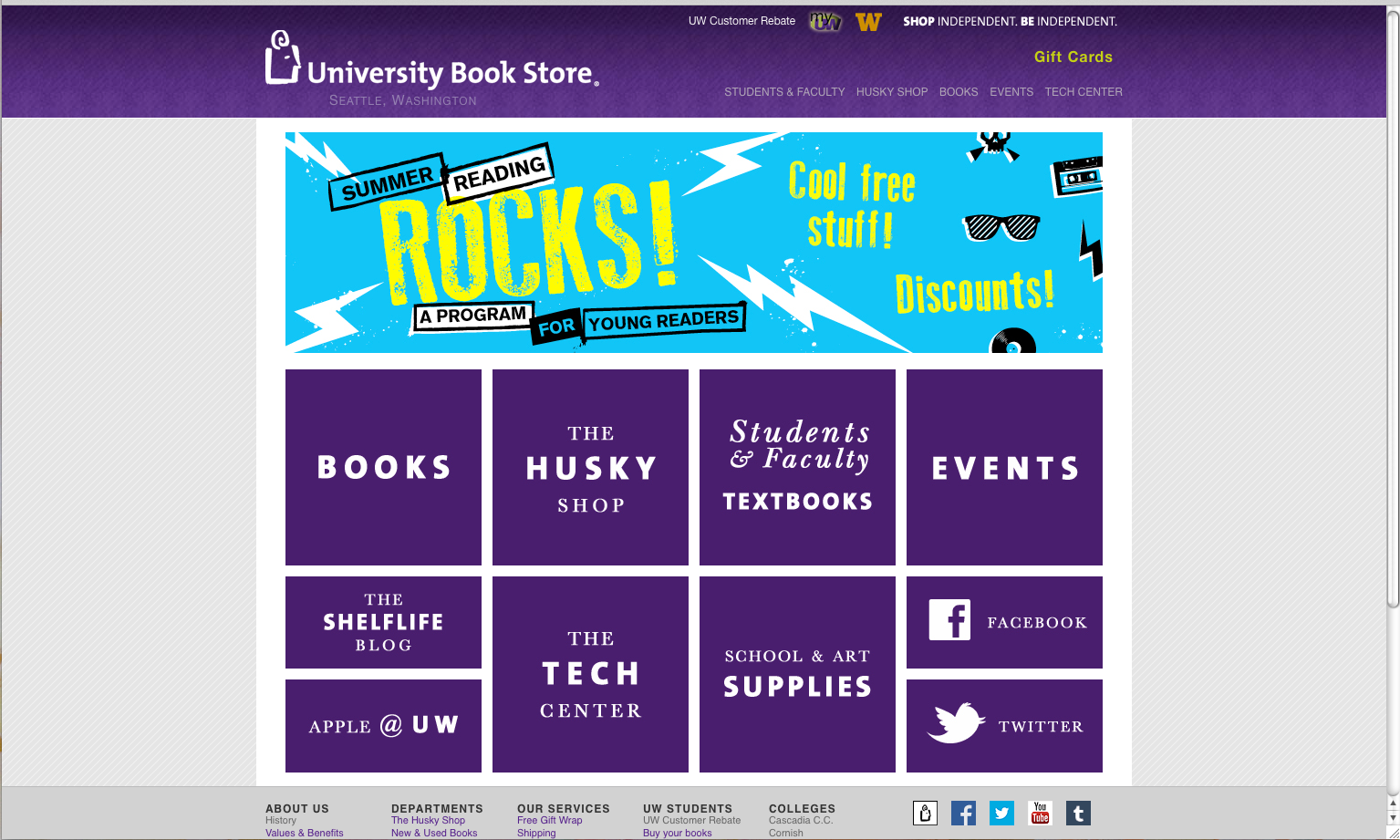Follow the UW Customer Rebate header link

pyautogui.click(x=741, y=21)
